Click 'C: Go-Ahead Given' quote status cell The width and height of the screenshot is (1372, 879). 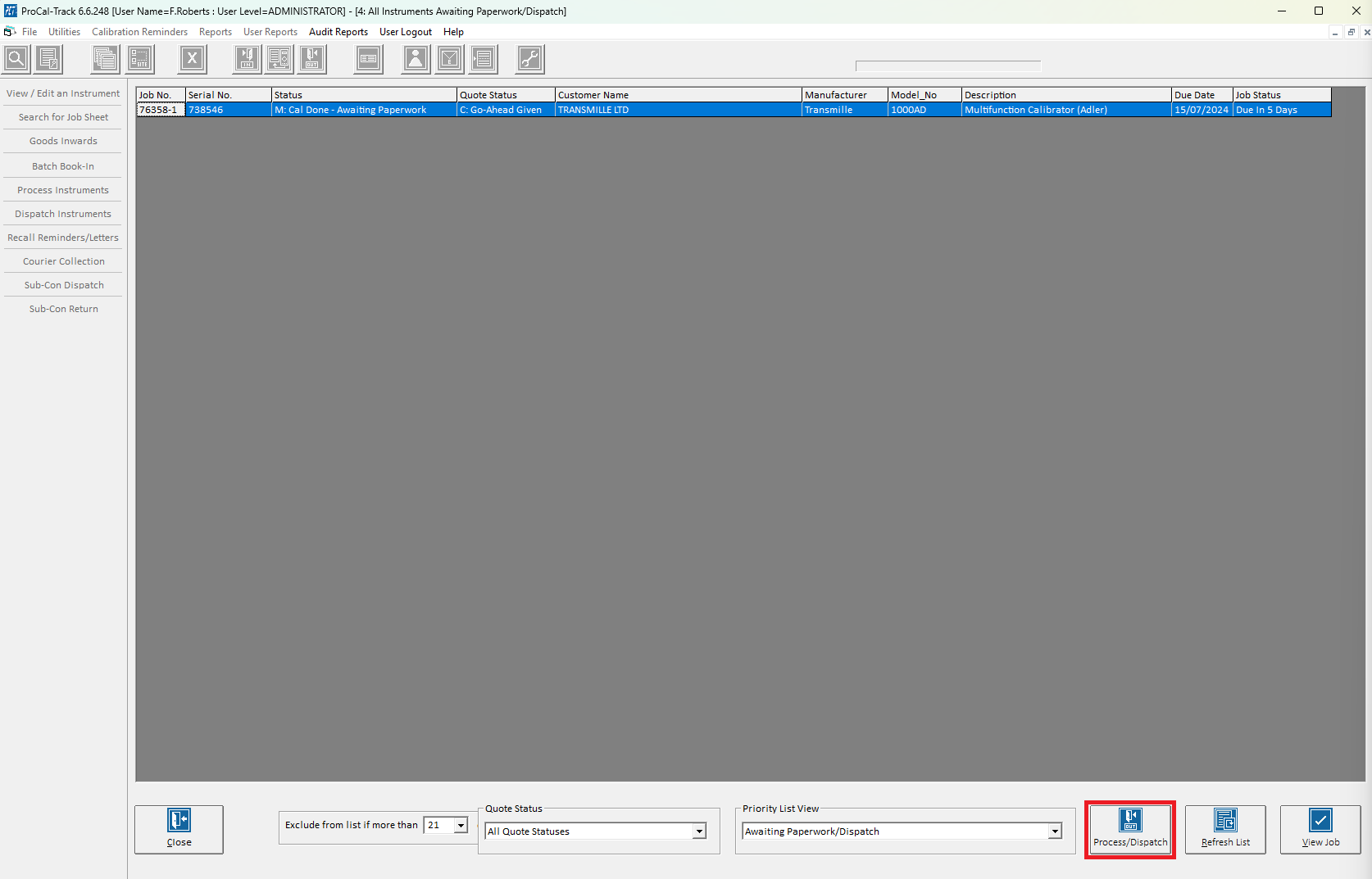[x=506, y=110]
